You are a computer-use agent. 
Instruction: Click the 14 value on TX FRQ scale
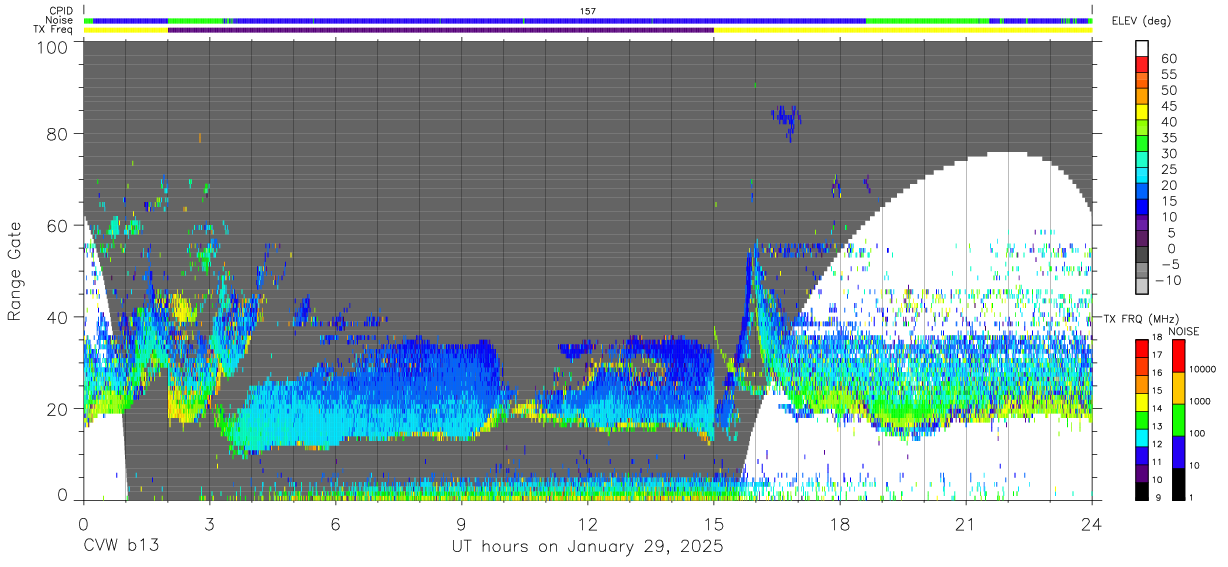tap(1156, 408)
